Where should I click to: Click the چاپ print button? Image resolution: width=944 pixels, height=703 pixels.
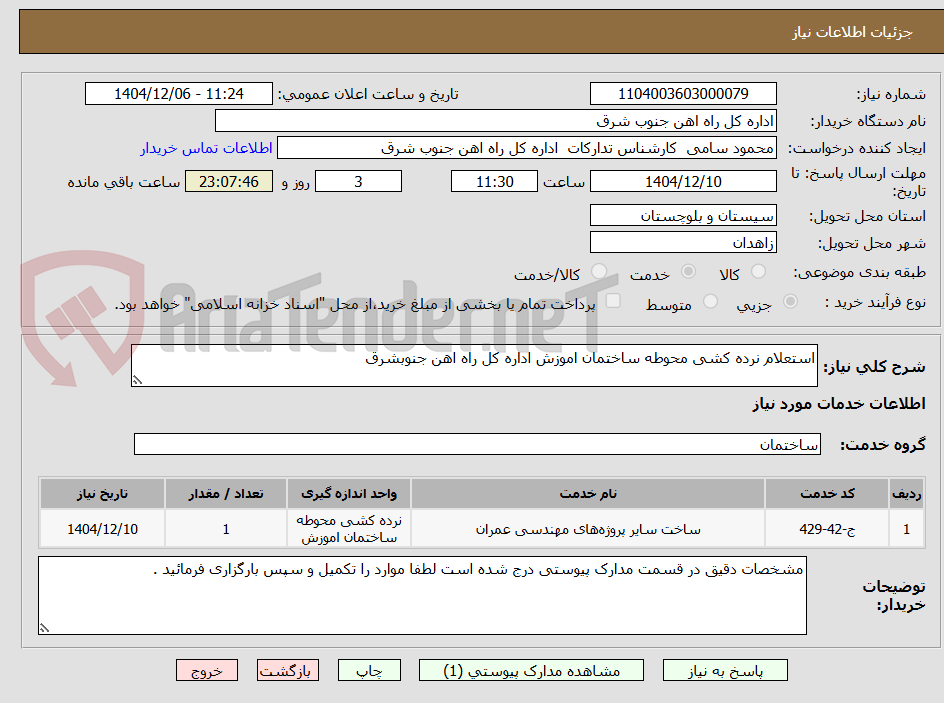pyautogui.click(x=369, y=670)
